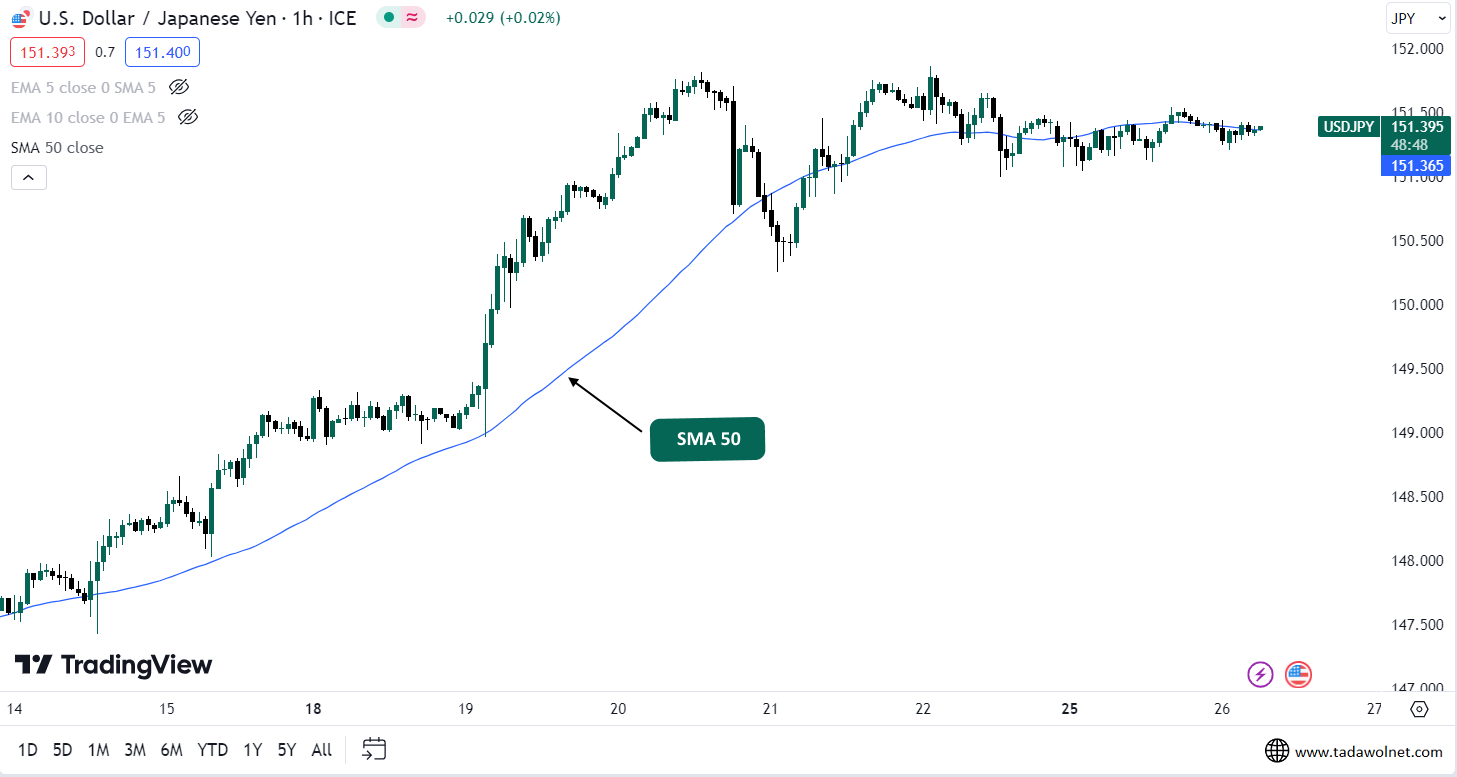
Task: Click the green market status dot
Action: 389,17
